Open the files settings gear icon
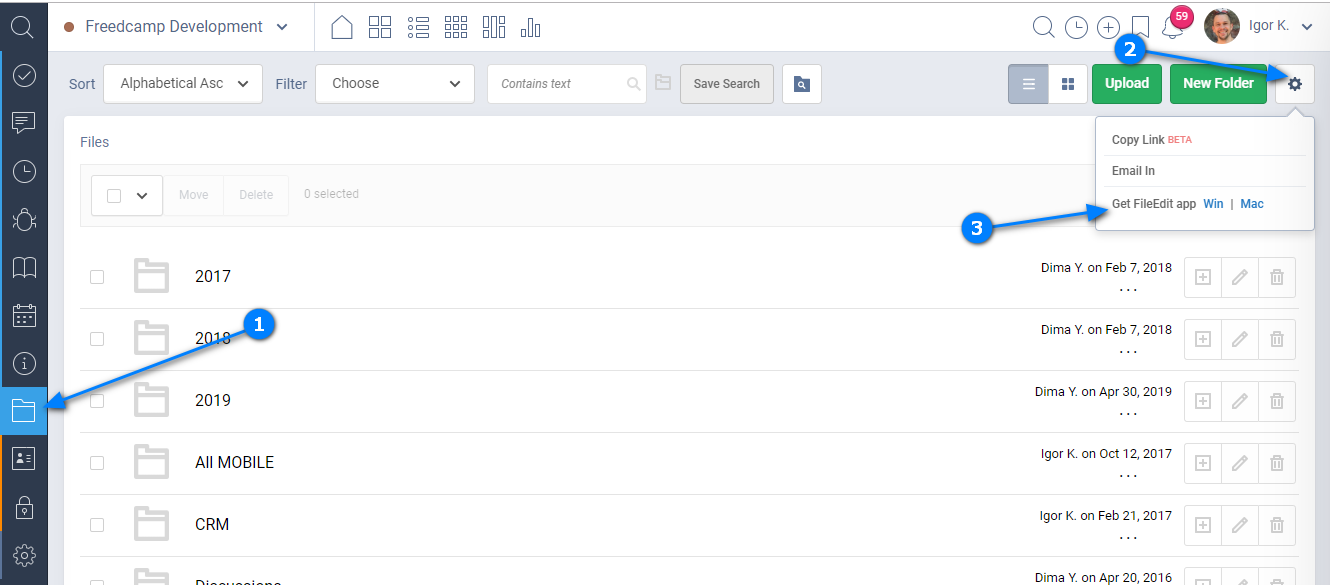This screenshot has height=585, width=1330. (x=1295, y=84)
